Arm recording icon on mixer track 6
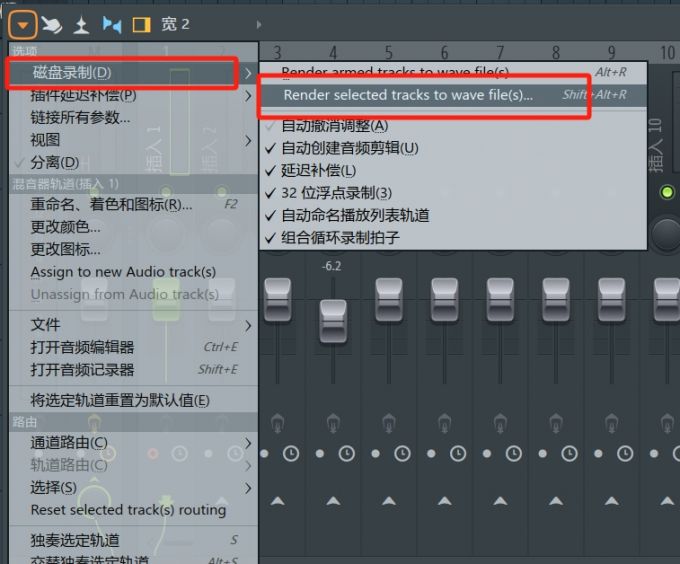This screenshot has height=564, width=680. coord(444,424)
